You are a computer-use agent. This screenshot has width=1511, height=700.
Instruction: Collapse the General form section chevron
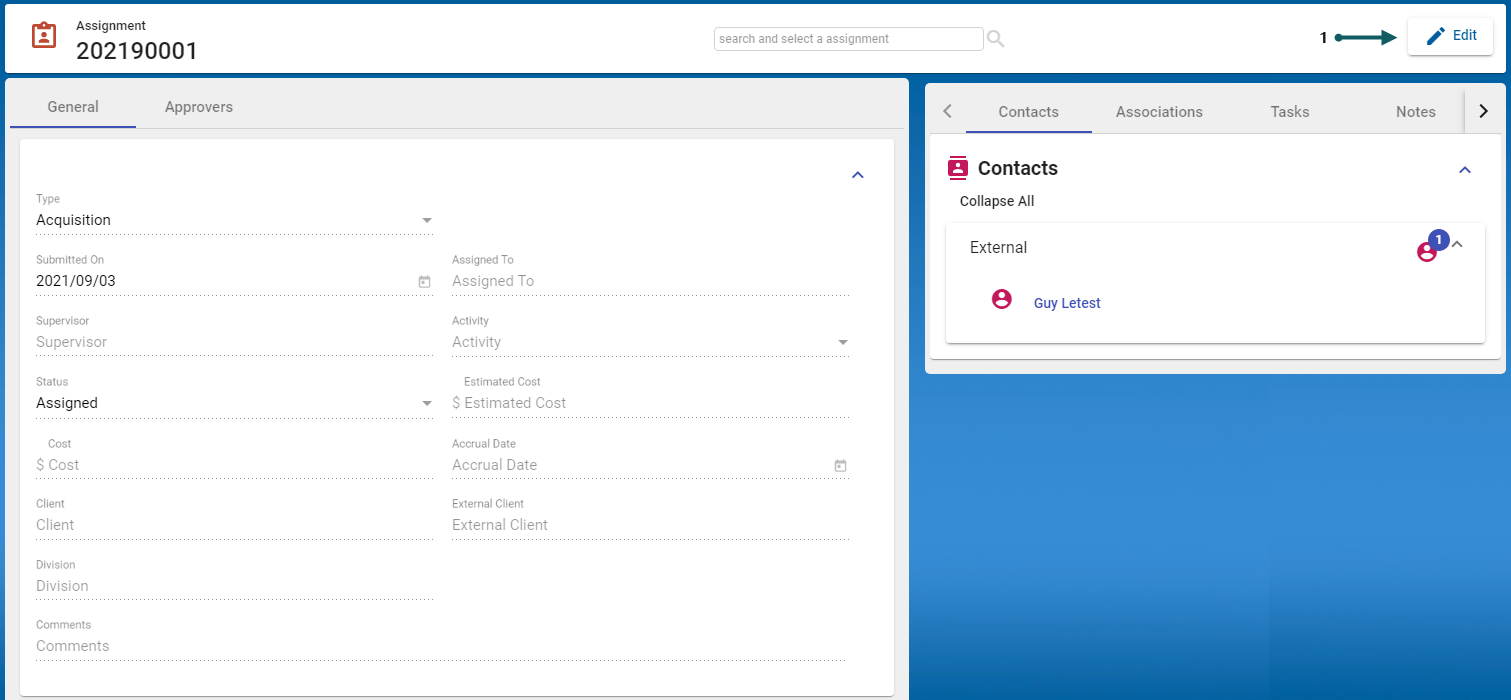857,175
